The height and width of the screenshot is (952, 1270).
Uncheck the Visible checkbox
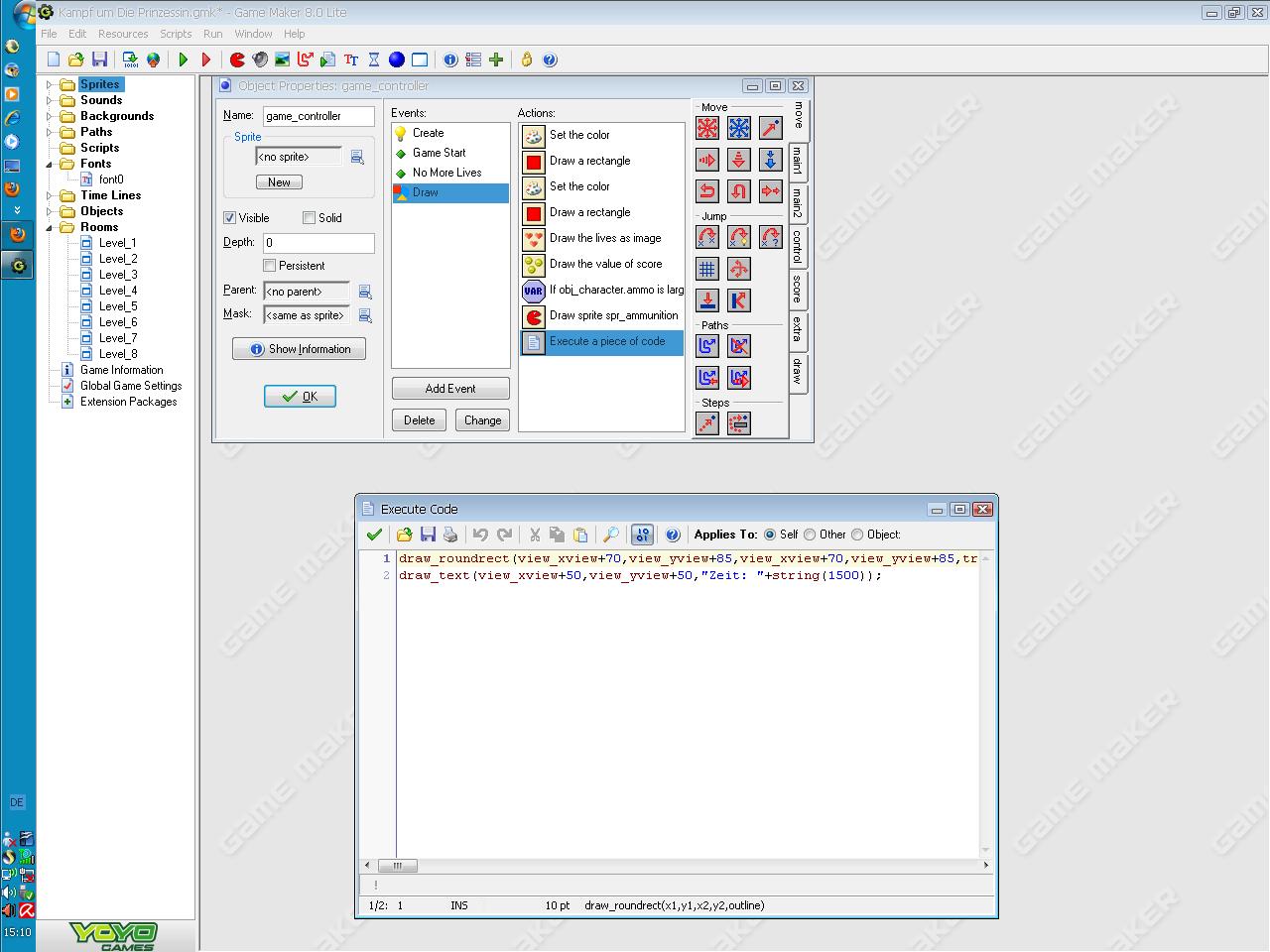[x=230, y=218]
